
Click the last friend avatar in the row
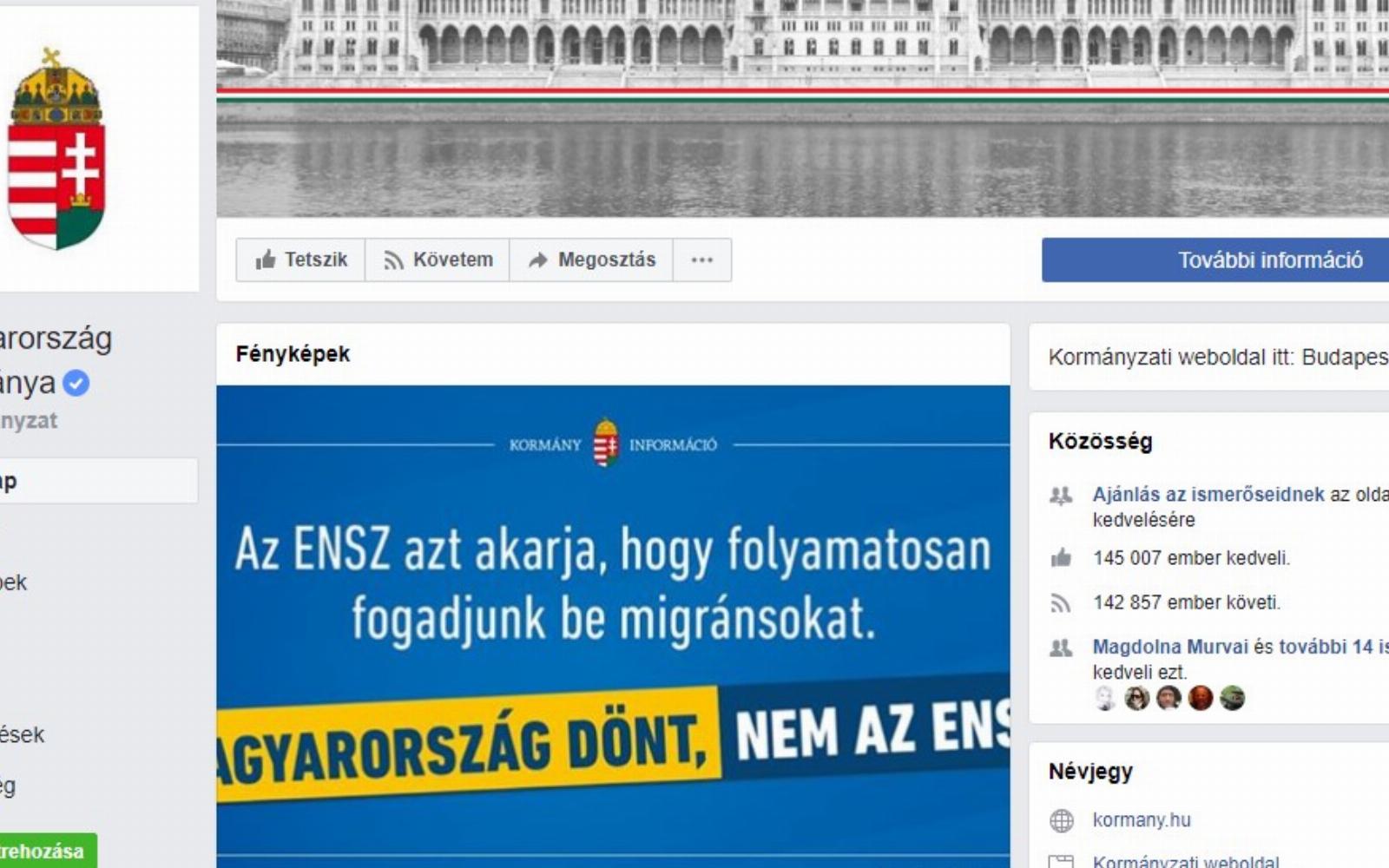click(1232, 698)
